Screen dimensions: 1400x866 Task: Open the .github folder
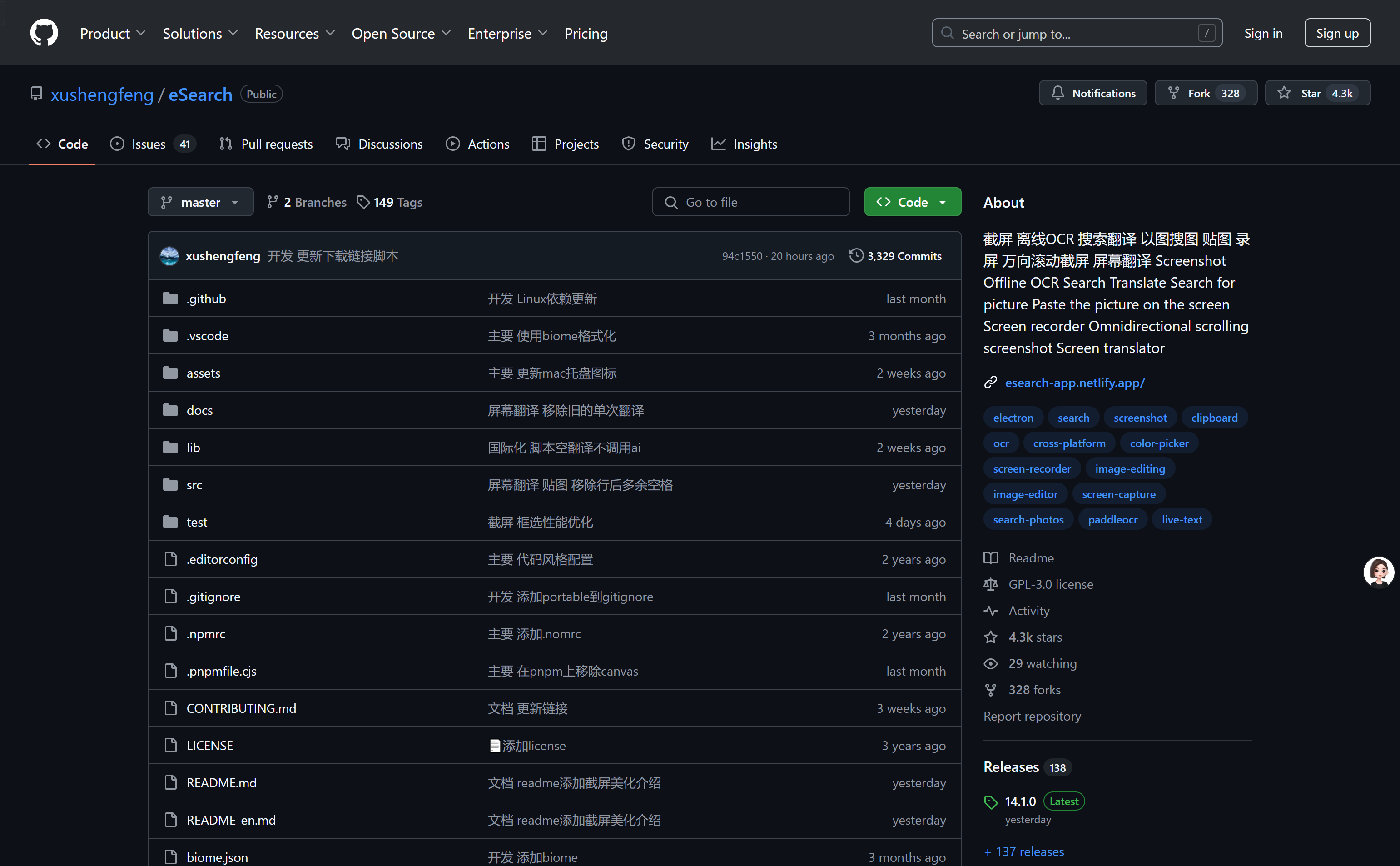pyautogui.click(x=206, y=298)
